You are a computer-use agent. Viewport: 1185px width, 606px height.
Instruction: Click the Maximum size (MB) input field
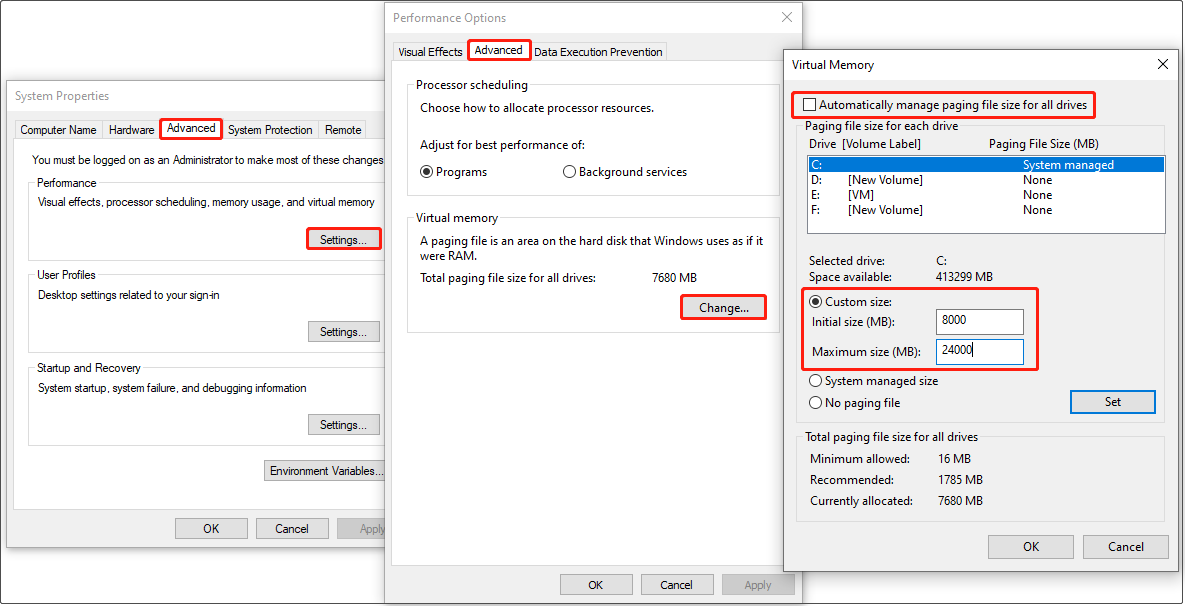point(979,351)
